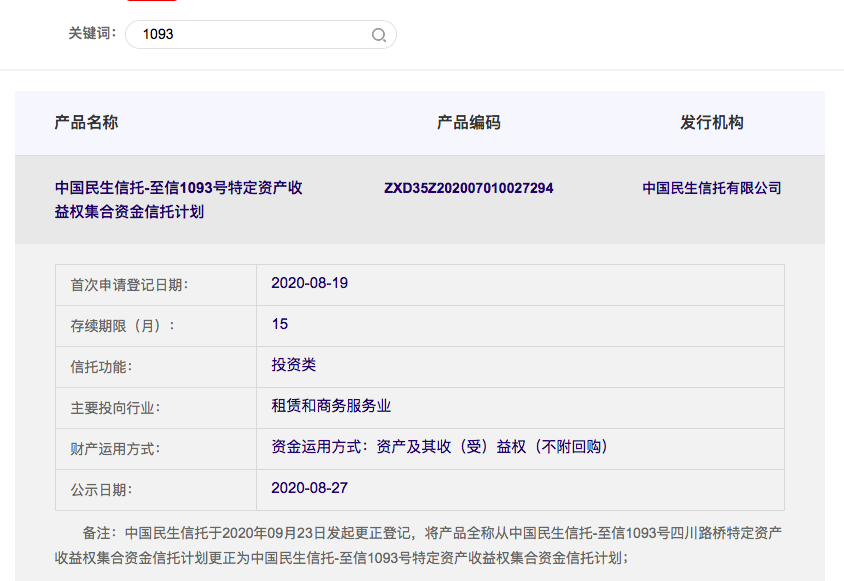The height and width of the screenshot is (581, 844).
Task: Click the 关键词 label
Action: [92, 33]
